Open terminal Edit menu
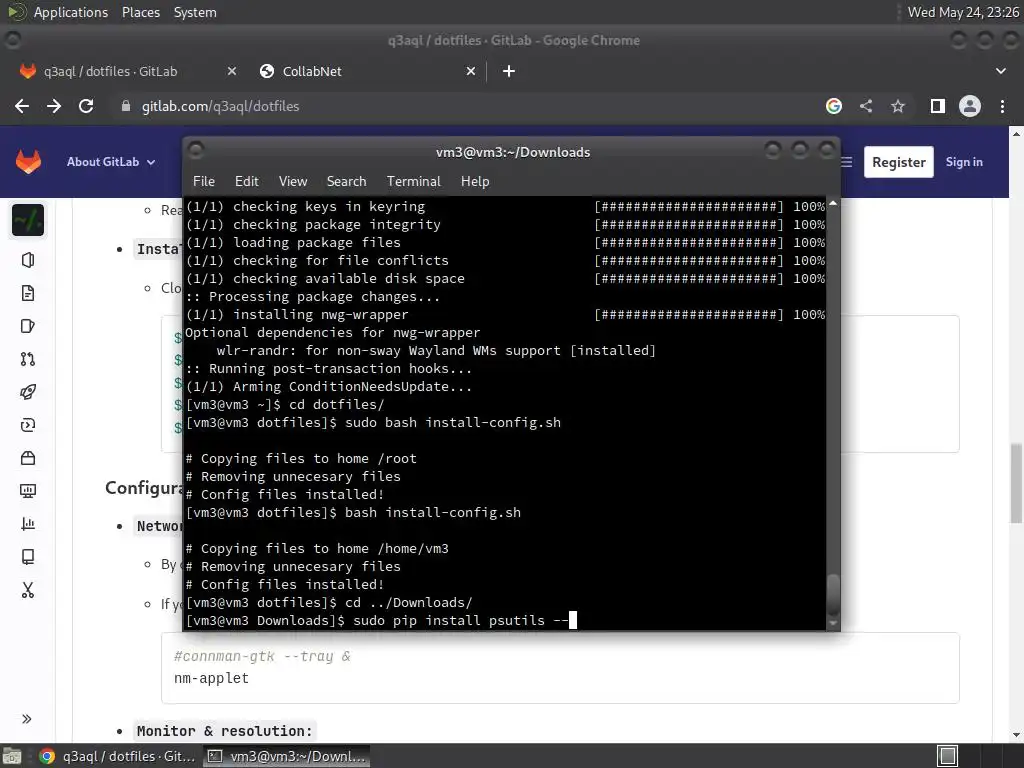The height and width of the screenshot is (768, 1024). tap(247, 182)
